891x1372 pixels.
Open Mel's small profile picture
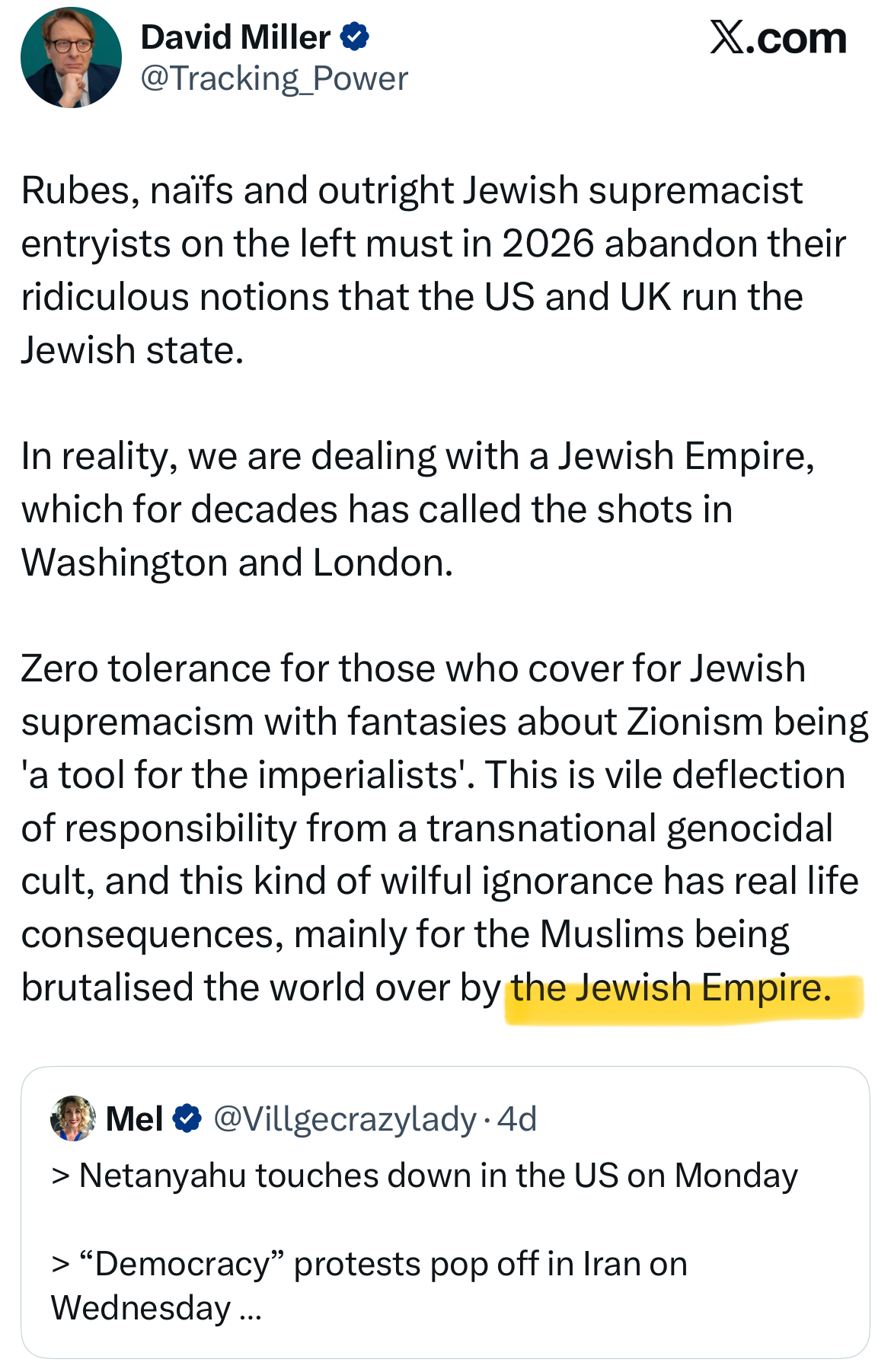pos(73,1118)
